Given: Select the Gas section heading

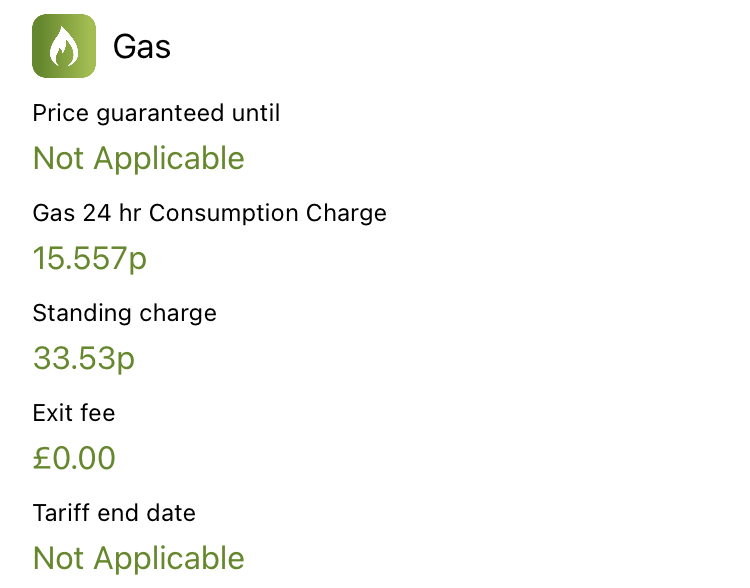Looking at the screenshot, I should (142, 47).
